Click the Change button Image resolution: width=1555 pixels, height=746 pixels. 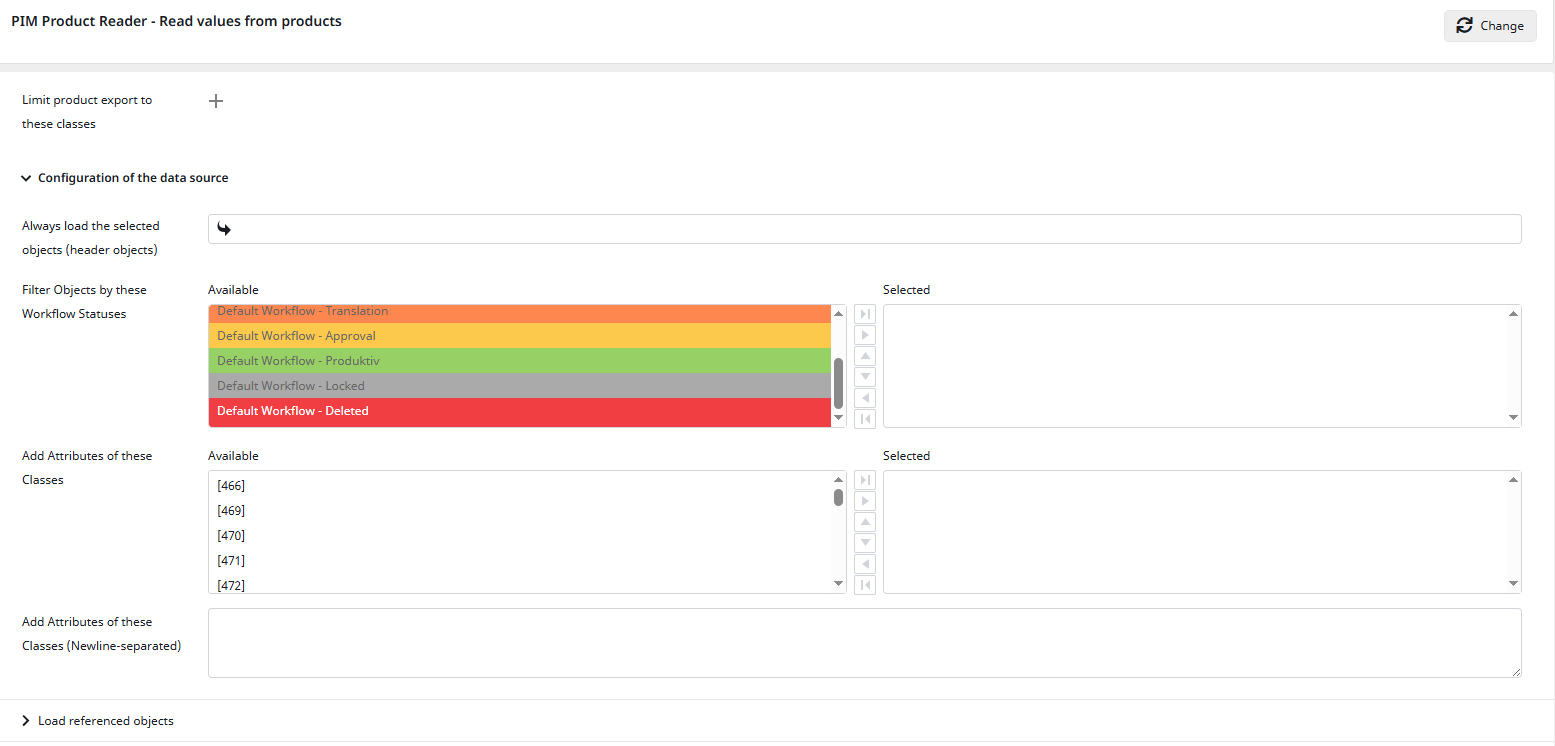(1489, 26)
